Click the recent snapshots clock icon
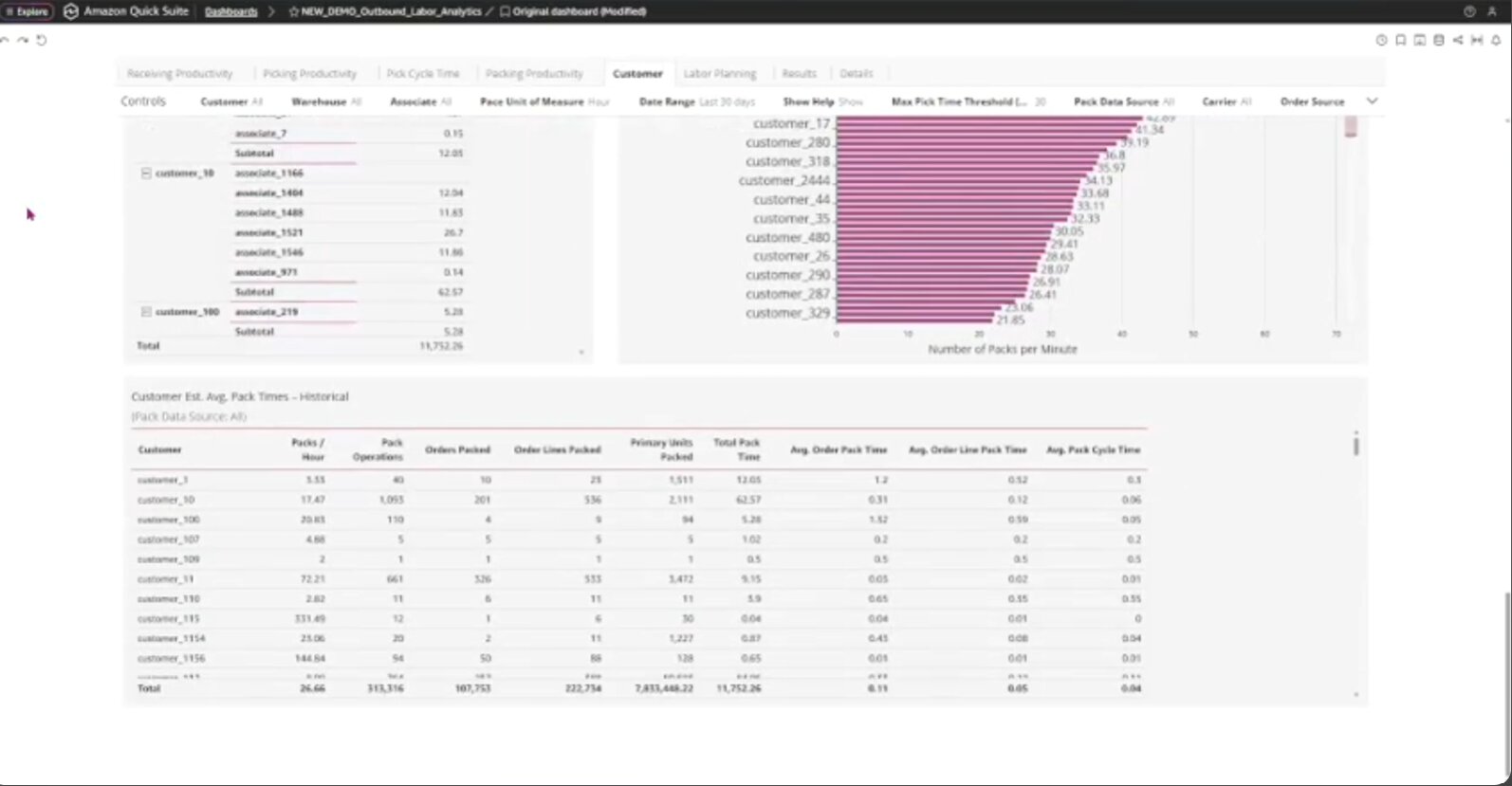Screen dimensions: 1512x786 pos(1381,41)
